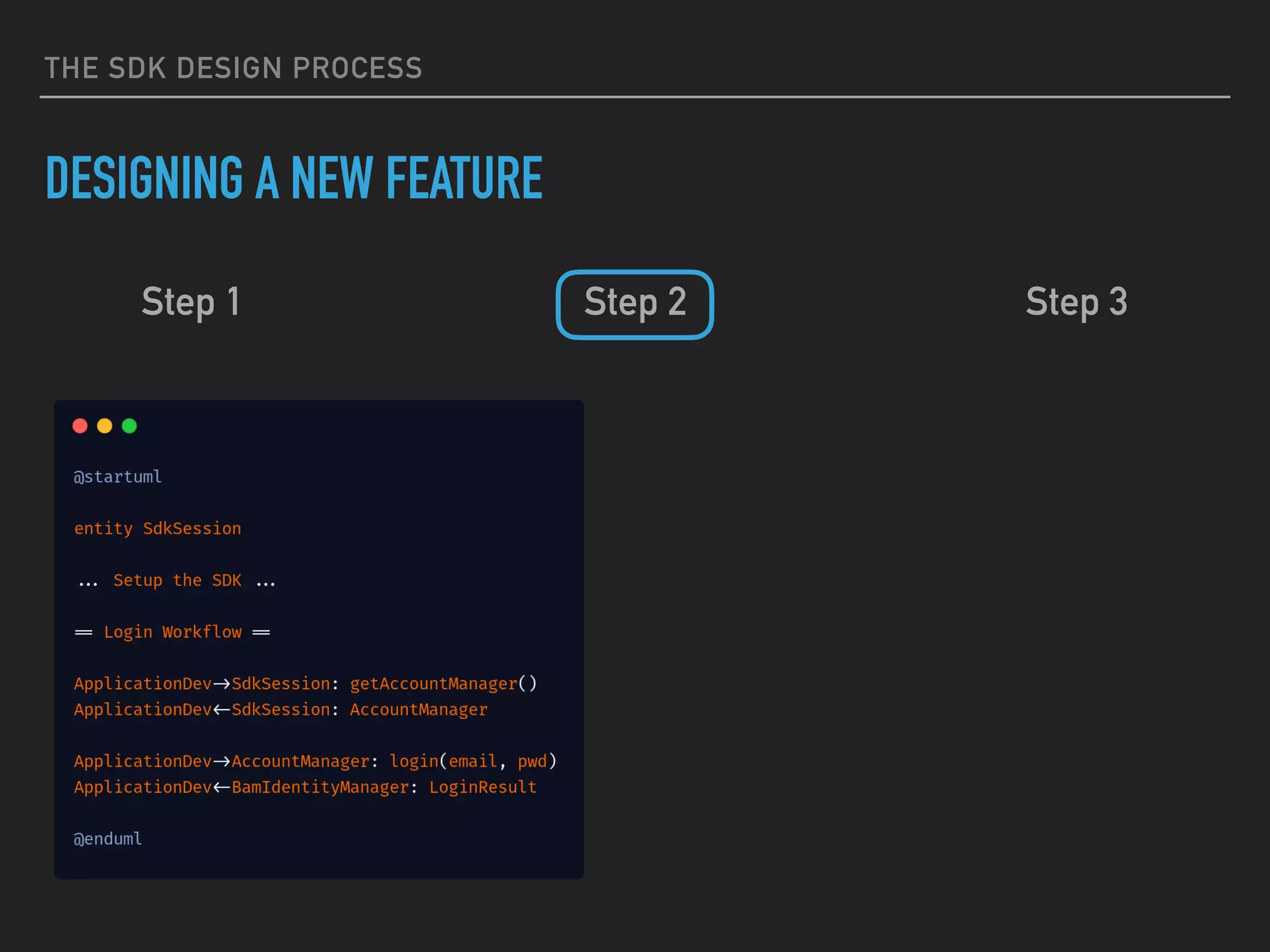The height and width of the screenshot is (952, 1270).
Task: Click the '@enduml' line in code
Action: pos(108,839)
